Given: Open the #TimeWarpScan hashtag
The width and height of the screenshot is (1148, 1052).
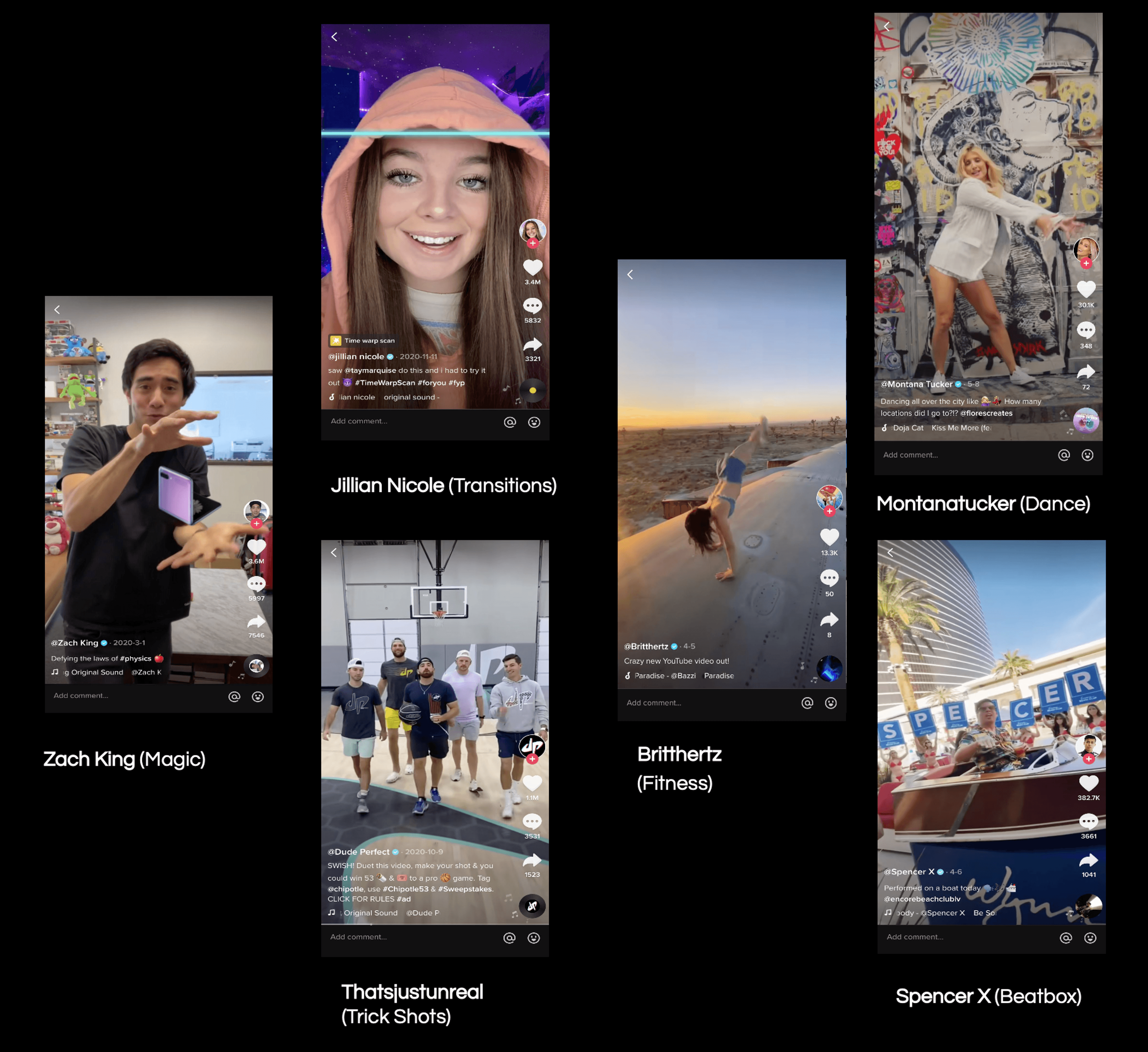Looking at the screenshot, I should pos(384,383).
